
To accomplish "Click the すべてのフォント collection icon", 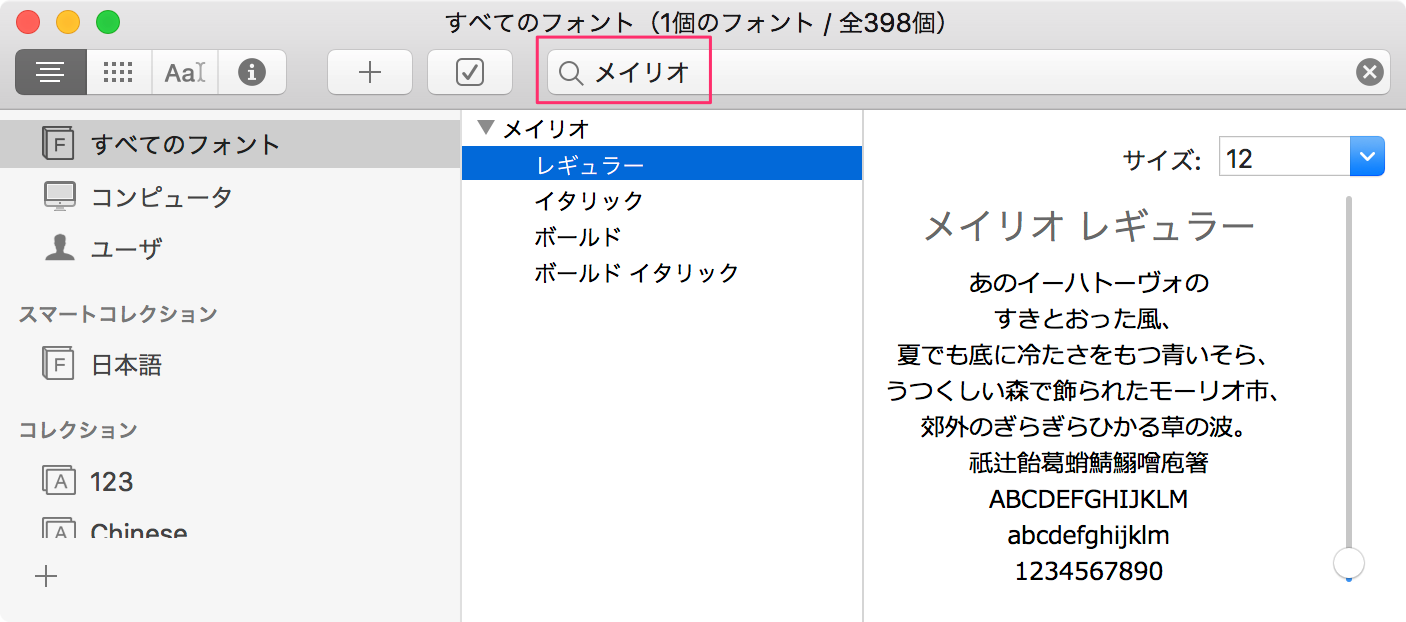I will click(59, 144).
